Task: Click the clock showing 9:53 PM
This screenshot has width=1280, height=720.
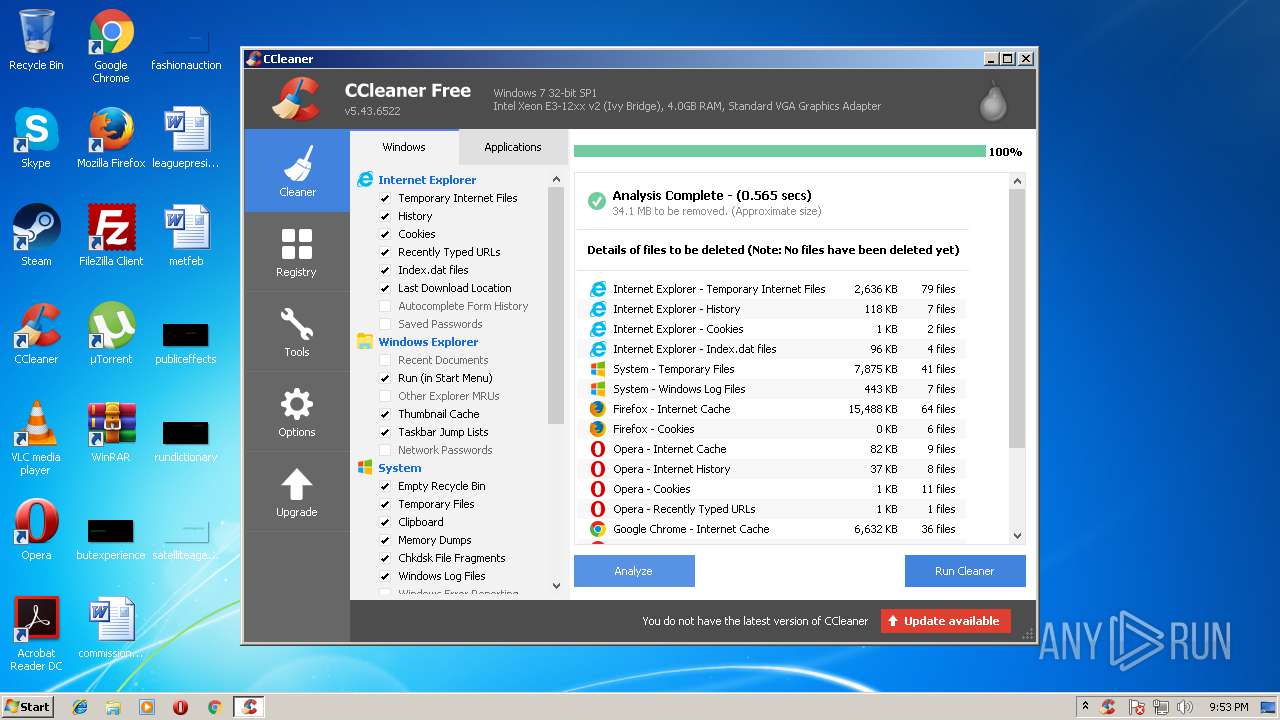Action: coord(1228,707)
